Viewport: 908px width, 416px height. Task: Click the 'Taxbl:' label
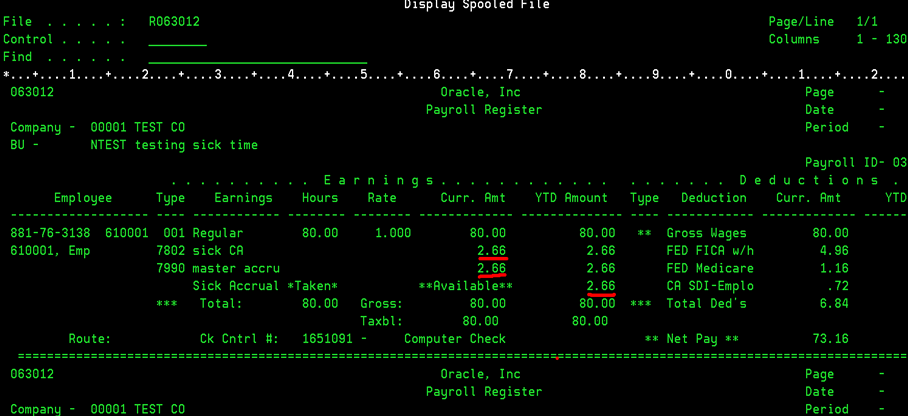tap(382, 321)
